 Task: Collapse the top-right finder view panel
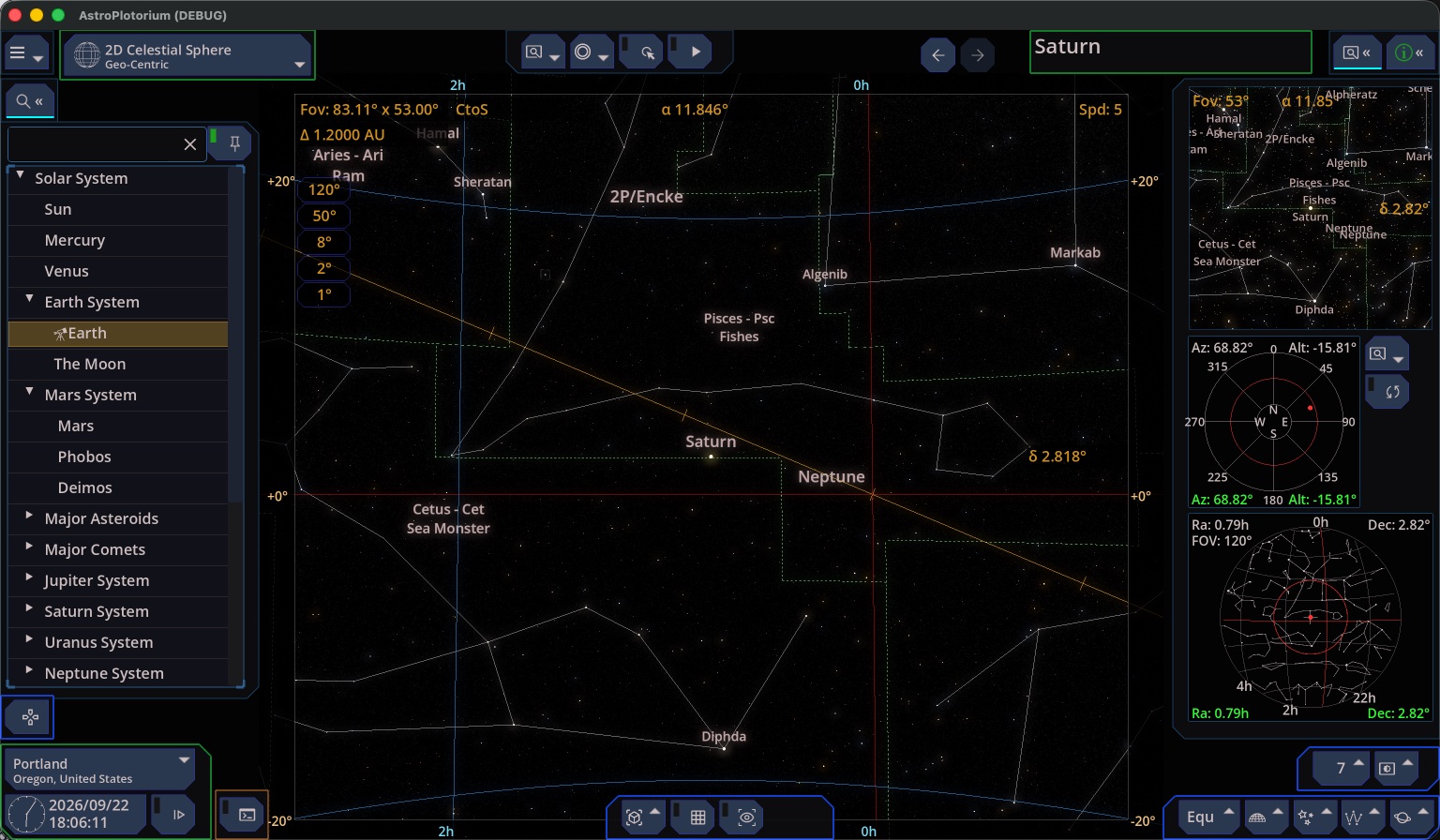point(1357,52)
